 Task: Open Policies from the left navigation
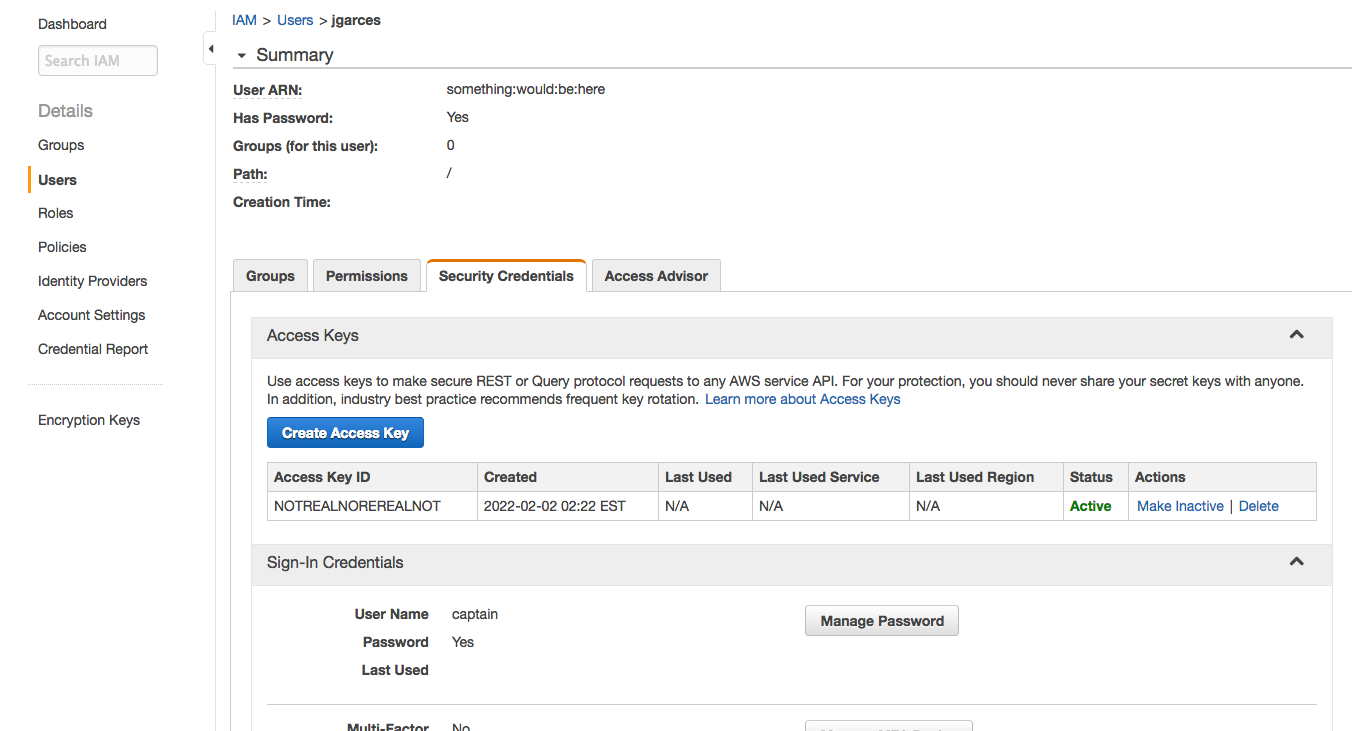pyautogui.click(x=62, y=247)
